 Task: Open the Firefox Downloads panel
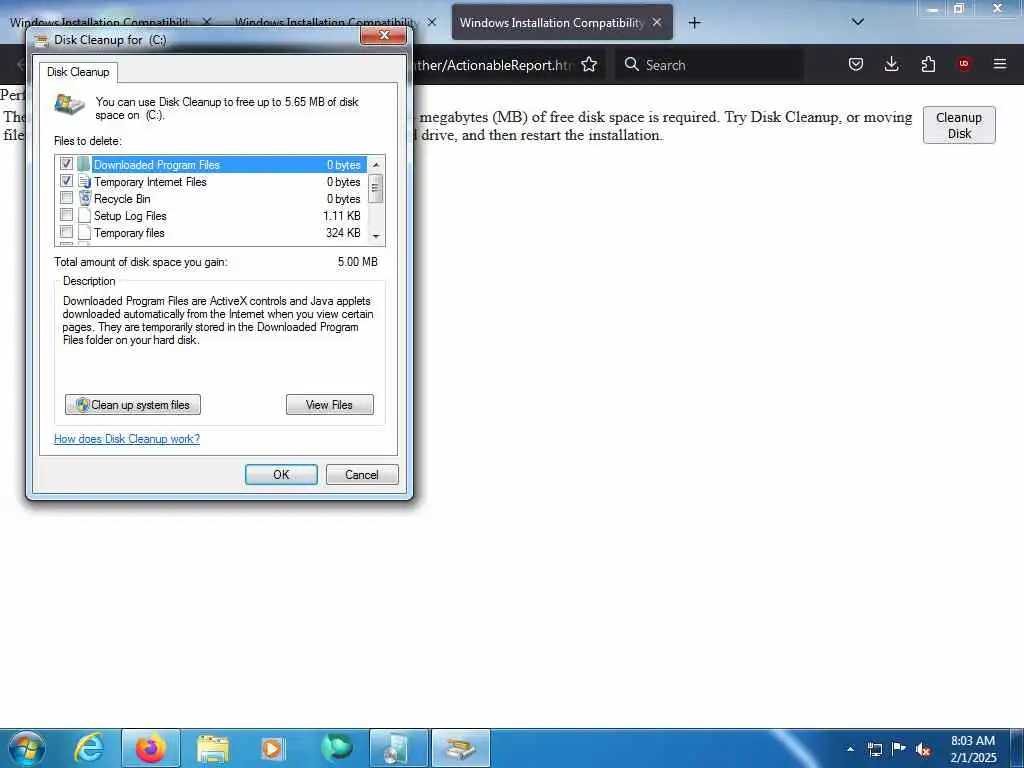point(892,65)
